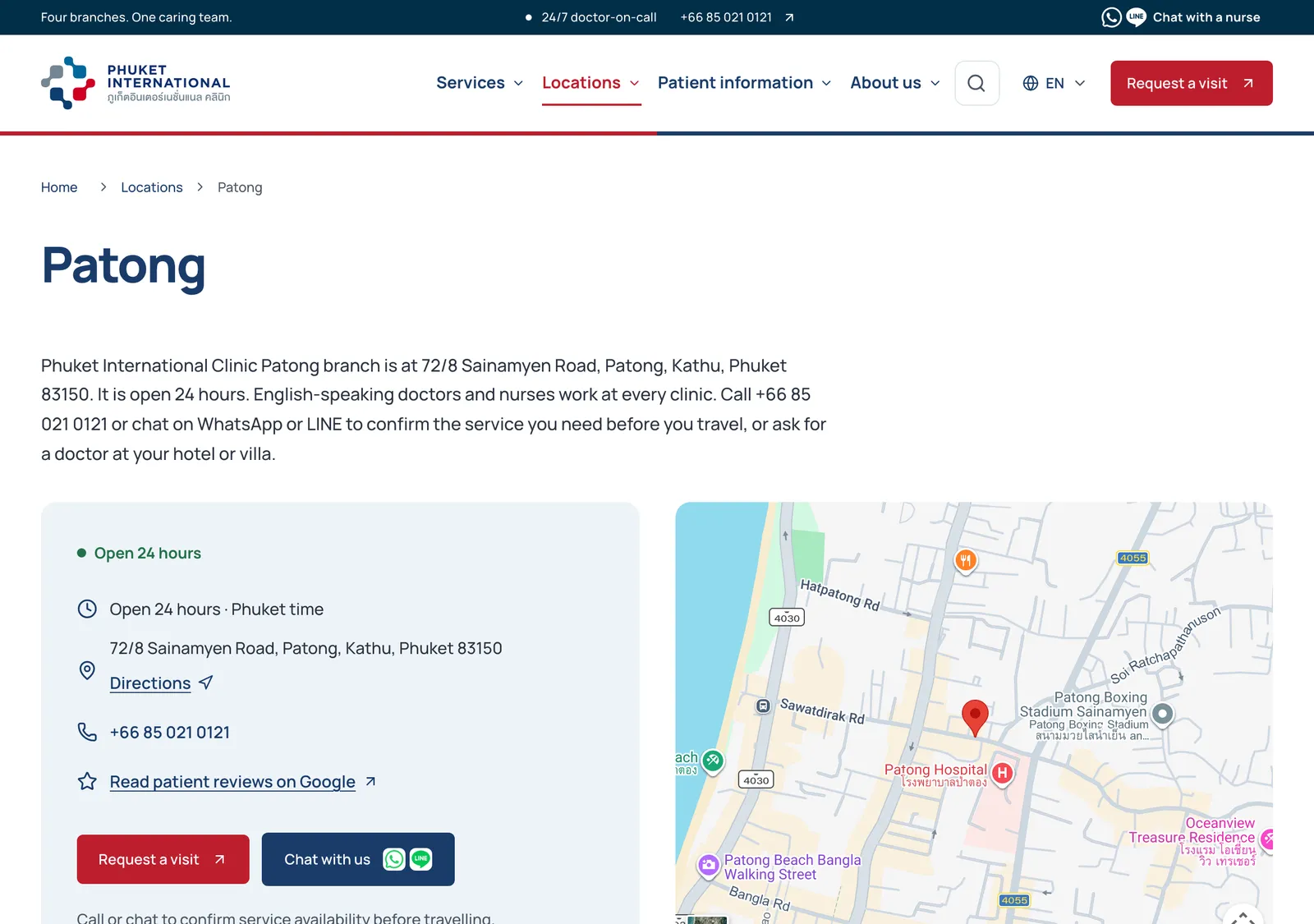
Task: Click the red clinic marker on the map
Action: [x=975, y=718]
